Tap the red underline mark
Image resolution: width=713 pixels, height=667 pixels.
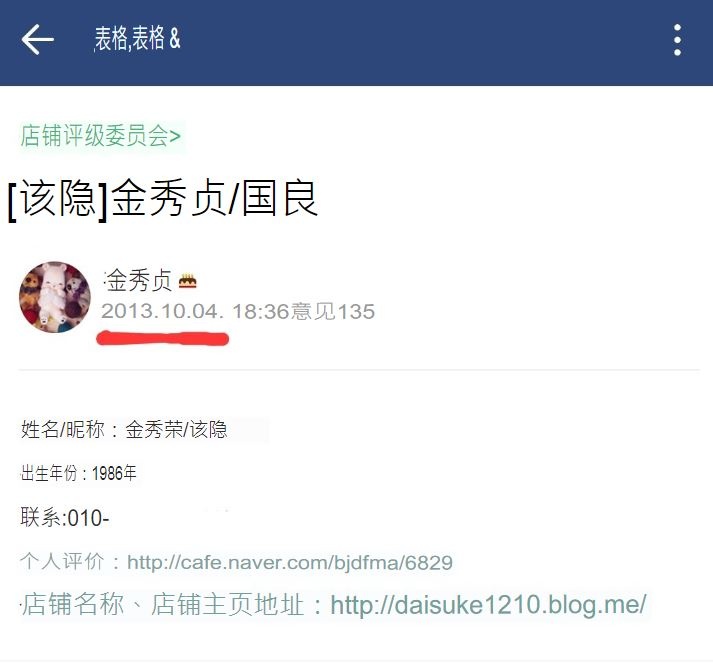[163, 339]
